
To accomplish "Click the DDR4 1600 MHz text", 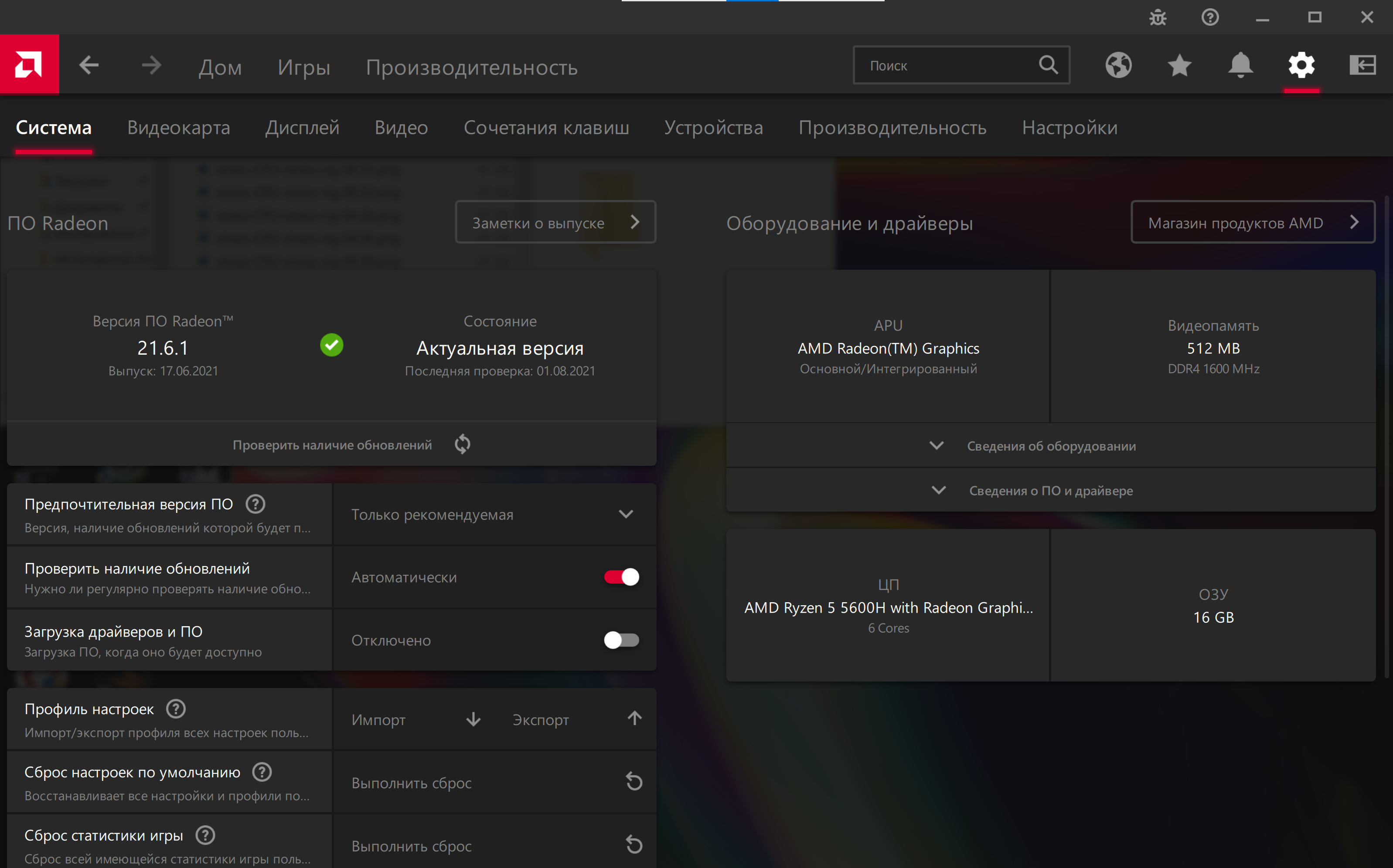I will coord(1213,369).
